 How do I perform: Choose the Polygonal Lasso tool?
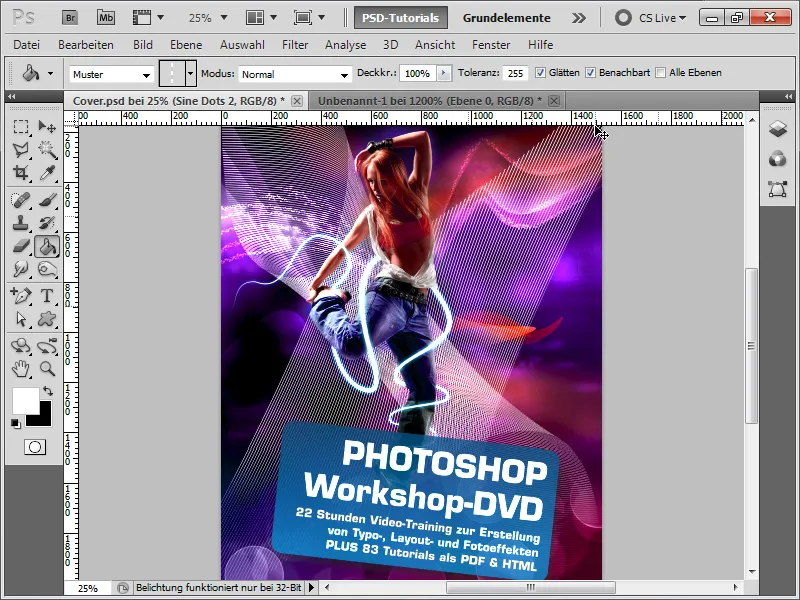(21, 149)
